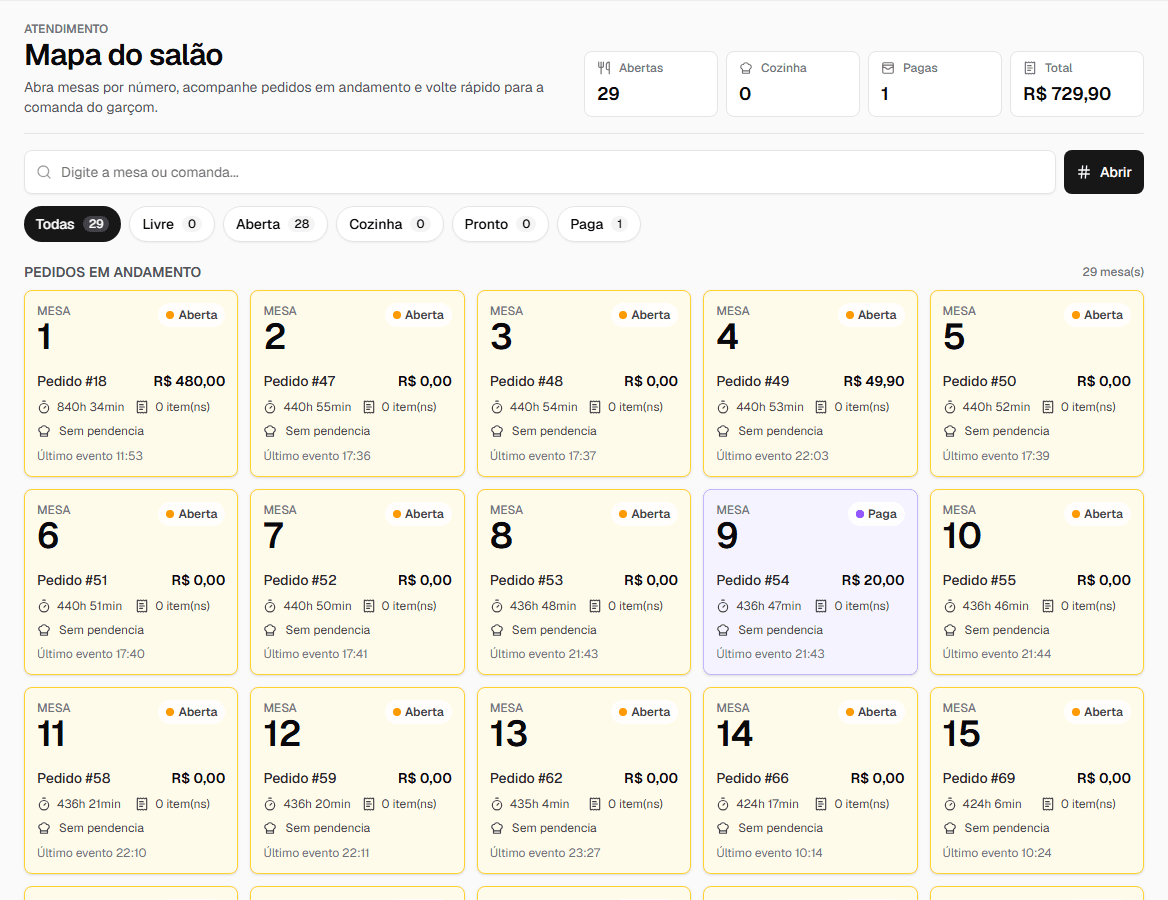Screen dimensions: 1168x900
Task: Click 'R$ 480,00' amount on Mesa 1
Action: coord(189,381)
